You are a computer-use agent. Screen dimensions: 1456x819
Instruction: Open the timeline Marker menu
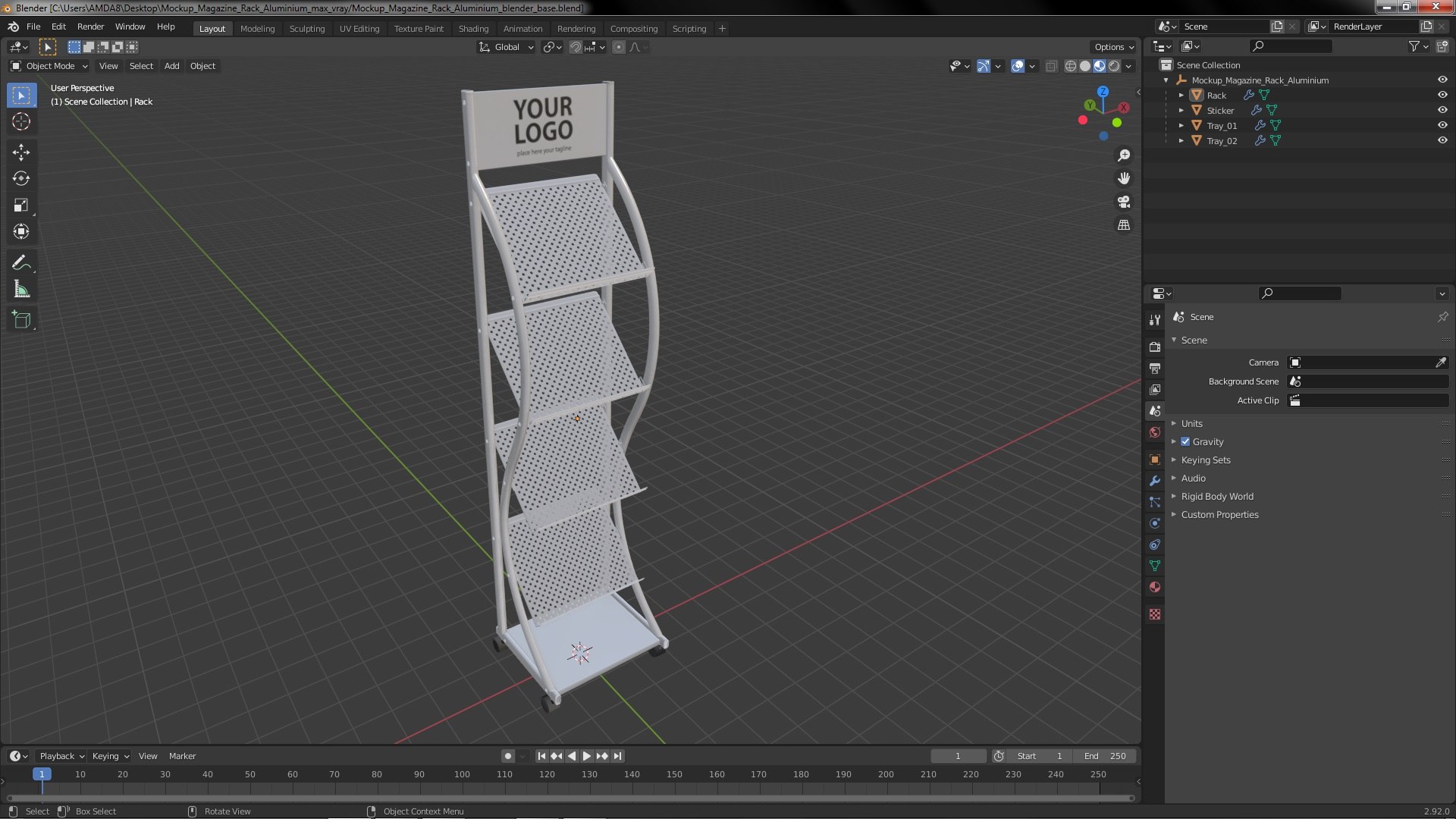[x=182, y=756]
